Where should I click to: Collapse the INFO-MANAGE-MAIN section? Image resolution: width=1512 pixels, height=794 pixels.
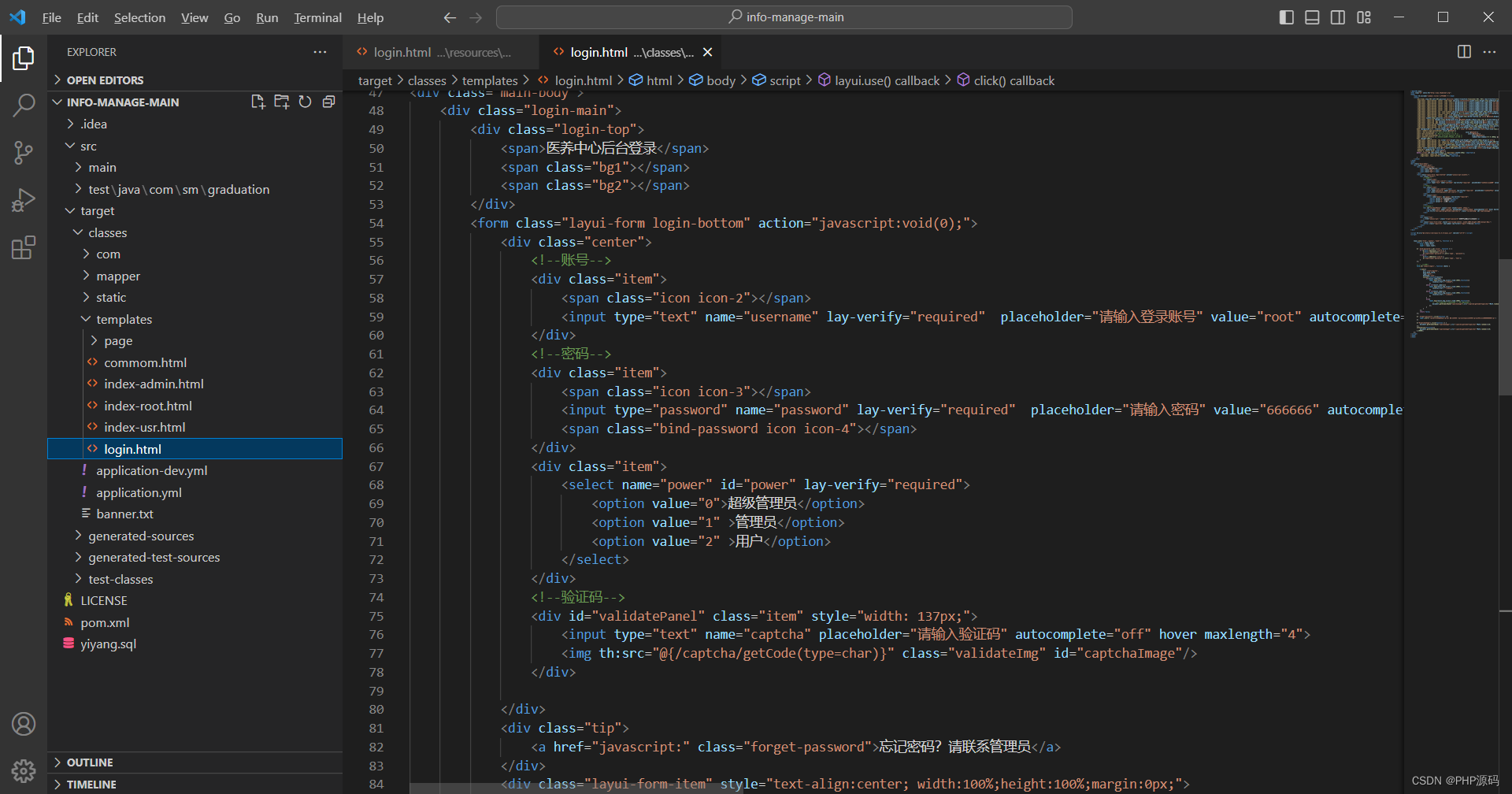pyautogui.click(x=123, y=102)
